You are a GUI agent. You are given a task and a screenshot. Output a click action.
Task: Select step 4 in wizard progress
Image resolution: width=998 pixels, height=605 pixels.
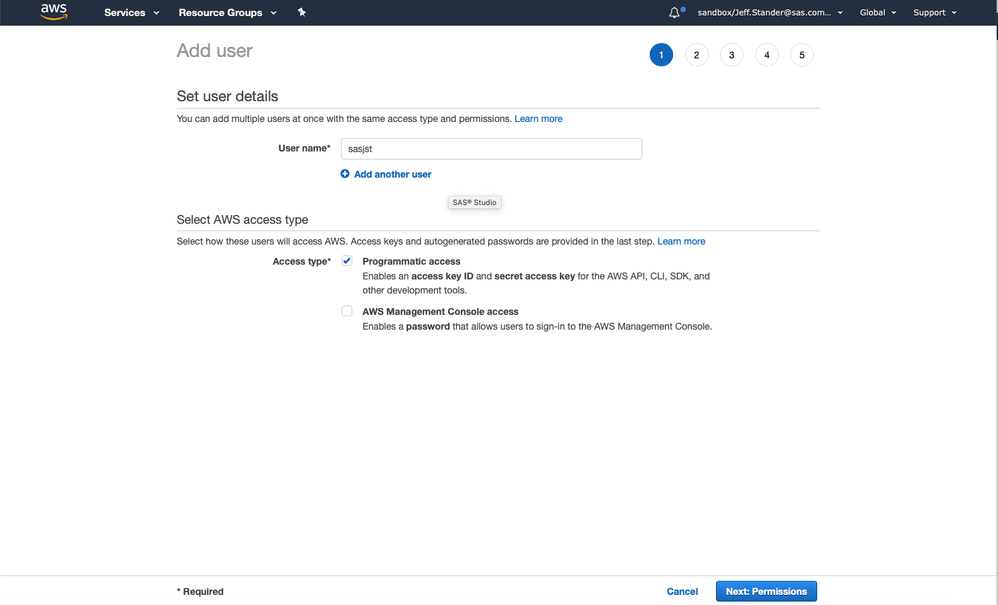pyautogui.click(x=767, y=55)
